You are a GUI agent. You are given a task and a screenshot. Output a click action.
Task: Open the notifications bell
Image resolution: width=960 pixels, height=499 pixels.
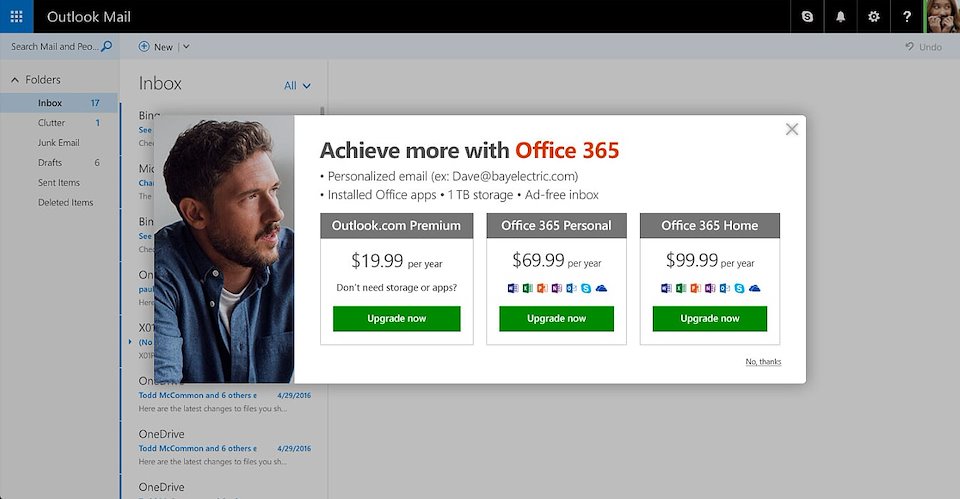[x=840, y=17]
